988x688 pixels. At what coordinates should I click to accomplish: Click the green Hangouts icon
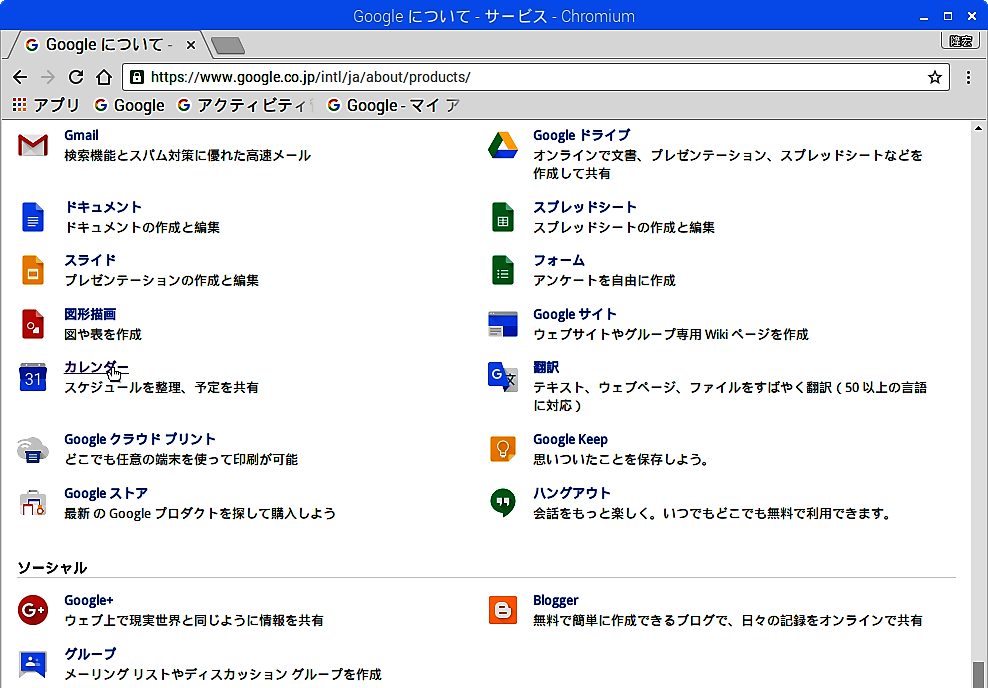pos(502,503)
